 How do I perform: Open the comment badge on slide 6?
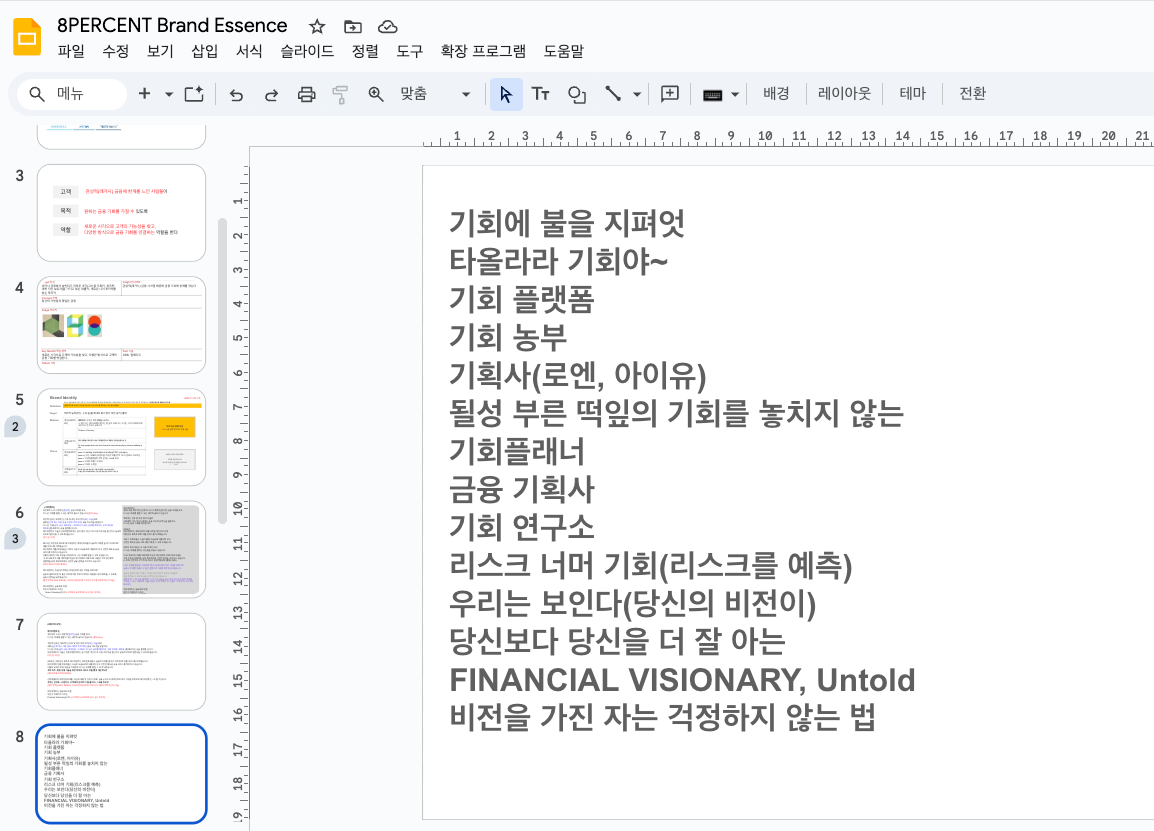click(x=15, y=539)
